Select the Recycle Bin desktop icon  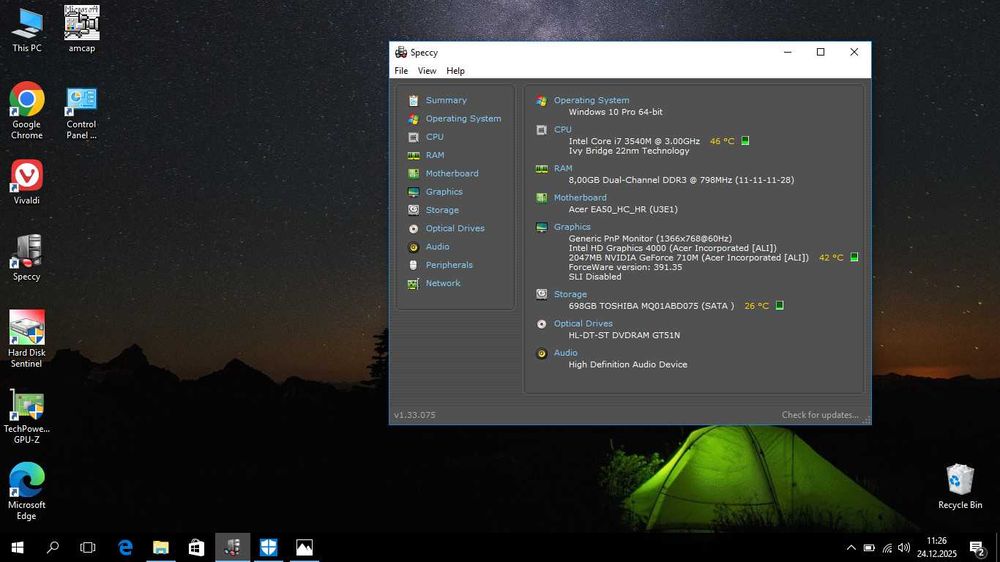pyautogui.click(x=960, y=487)
